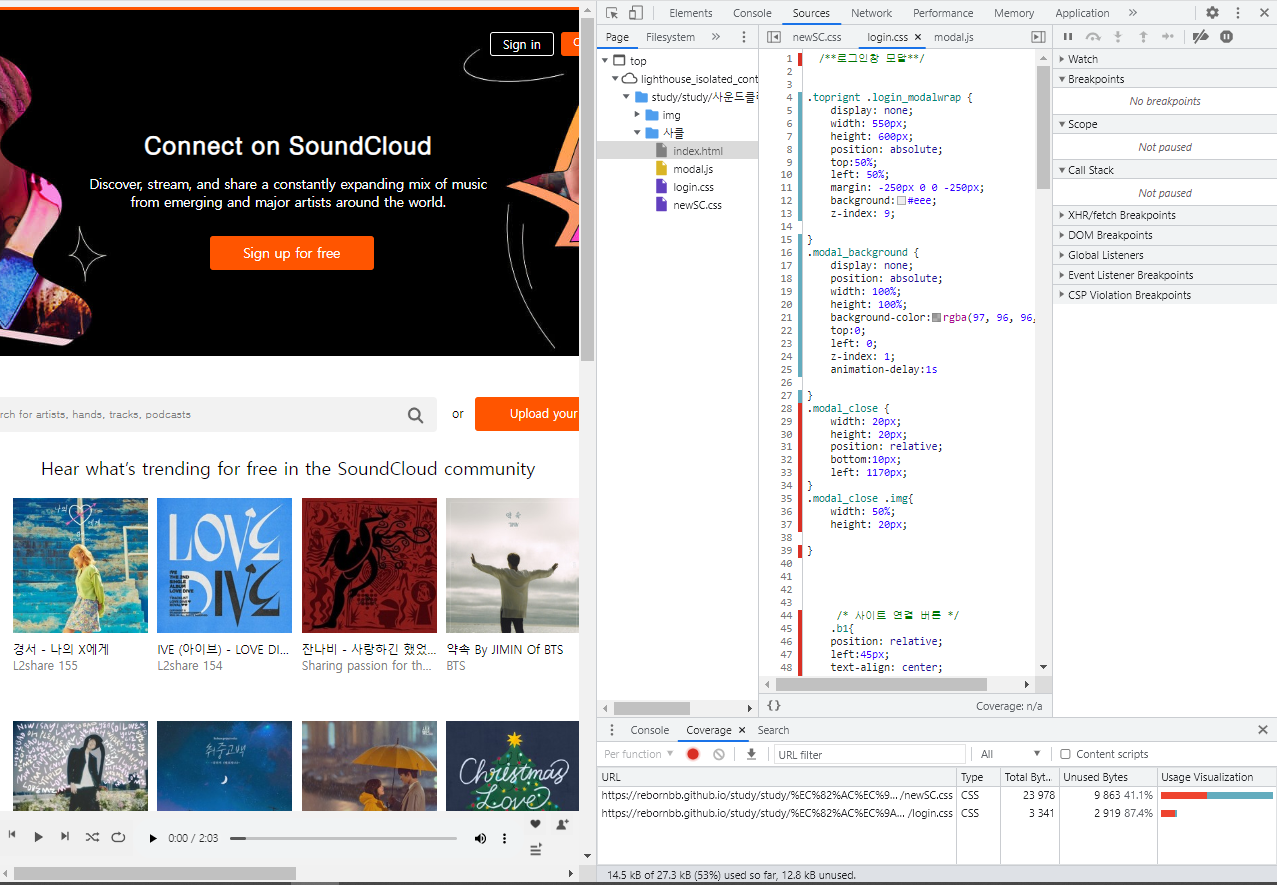Skip to previous track in player
Screen dimensions: 1277x885
coord(12,836)
